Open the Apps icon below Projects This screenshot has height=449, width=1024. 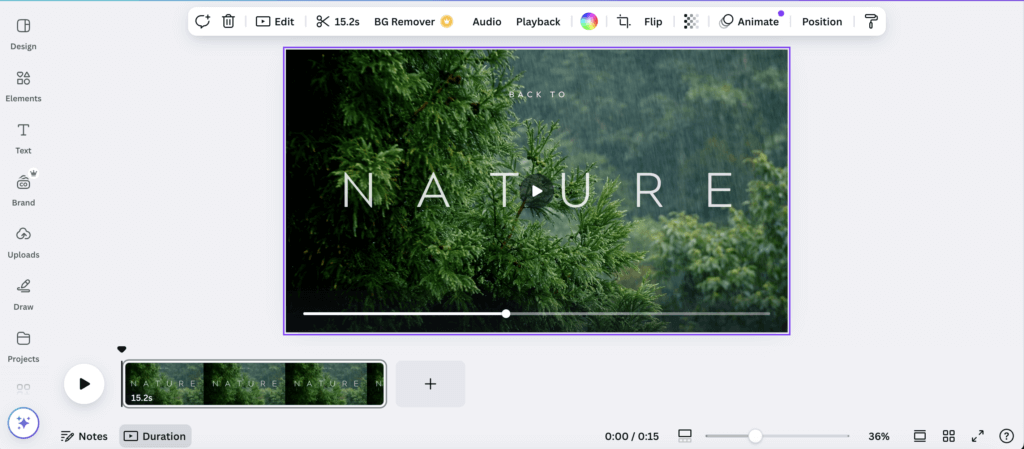coord(24,388)
